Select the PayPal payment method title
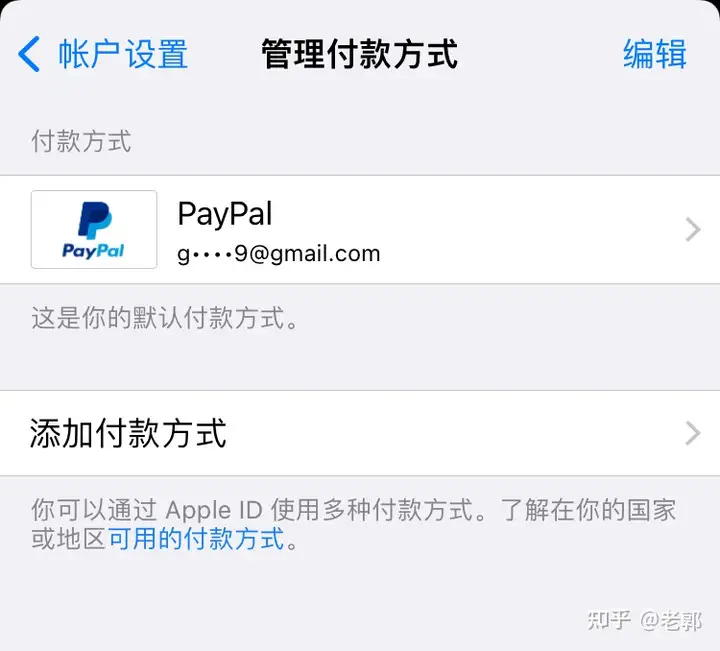Viewport: 720px width, 651px height. pyautogui.click(x=225, y=214)
